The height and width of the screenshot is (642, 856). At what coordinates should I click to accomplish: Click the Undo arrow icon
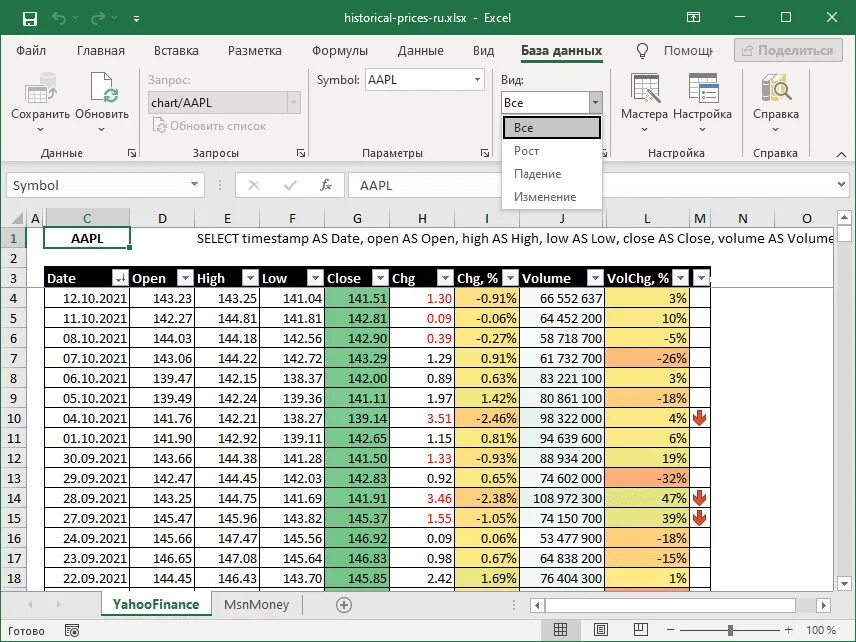point(59,19)
